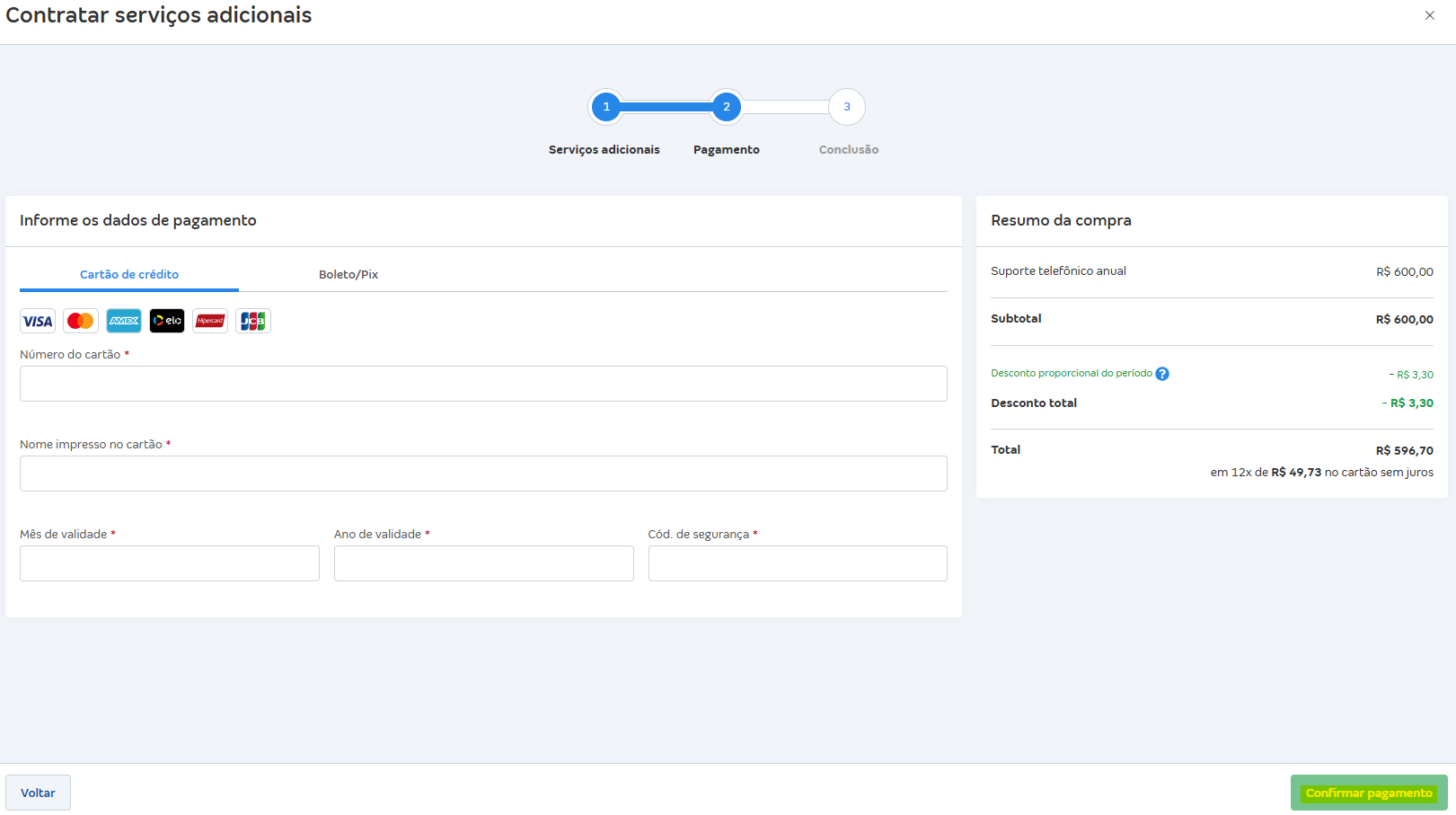Focus the Nome impresso no cartão field
The height and width of the screenshot is (815, 1456).
(x=483, y=474)
